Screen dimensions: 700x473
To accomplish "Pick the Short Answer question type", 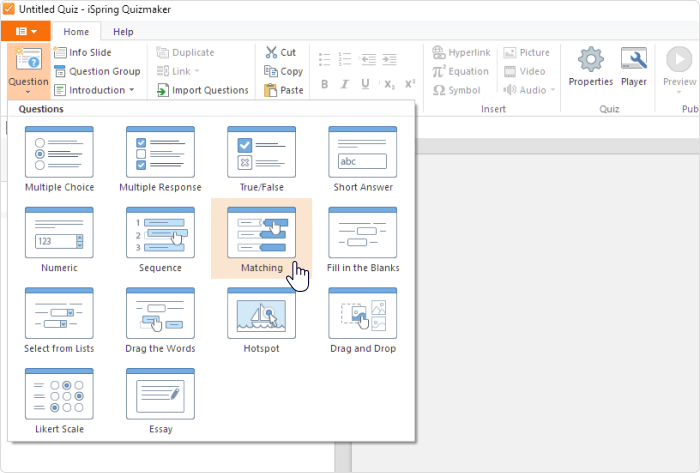I will (x=362, y=159).
